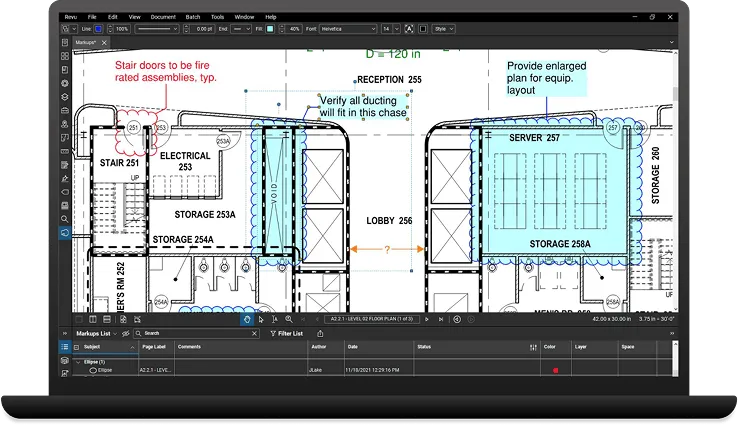Viewport: 738px width, 426px height.
Task: Click the blue Line color swatch
Action: (98, 29)
